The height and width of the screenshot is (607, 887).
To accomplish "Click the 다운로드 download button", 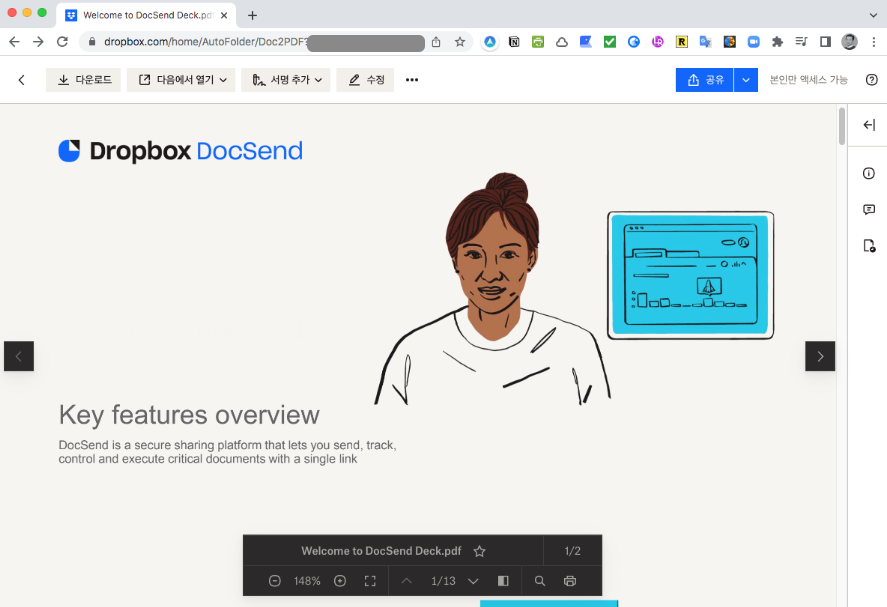I will point(83,80).
